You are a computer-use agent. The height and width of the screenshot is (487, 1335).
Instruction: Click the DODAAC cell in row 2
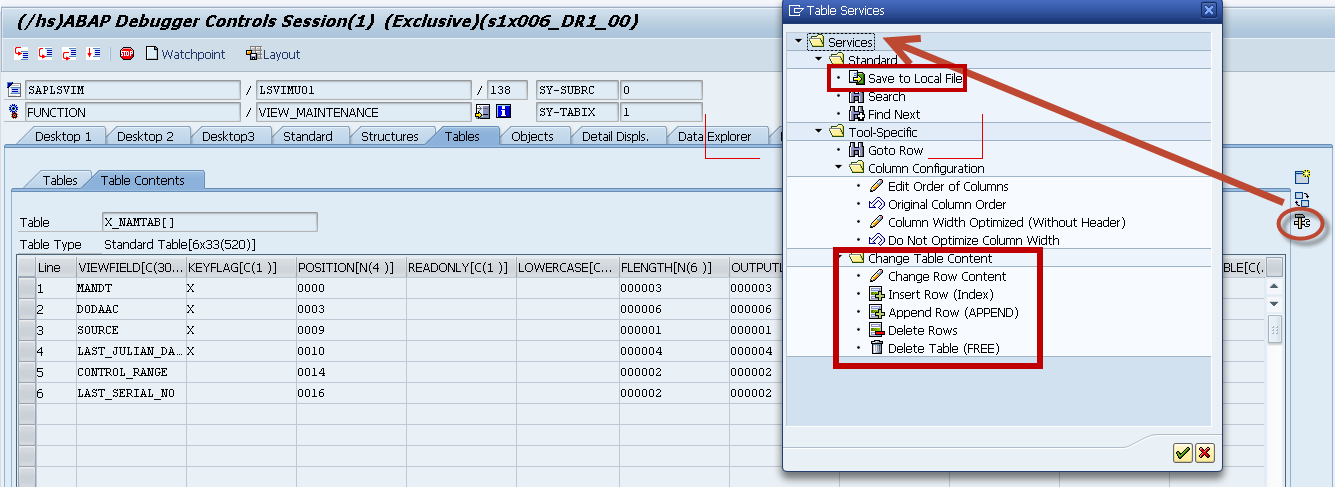129,309
